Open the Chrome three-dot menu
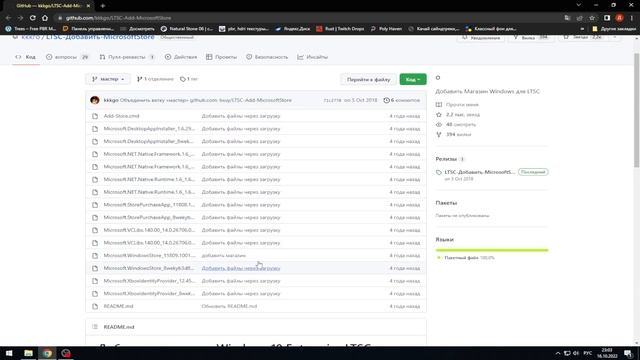 tap(632, 18)
